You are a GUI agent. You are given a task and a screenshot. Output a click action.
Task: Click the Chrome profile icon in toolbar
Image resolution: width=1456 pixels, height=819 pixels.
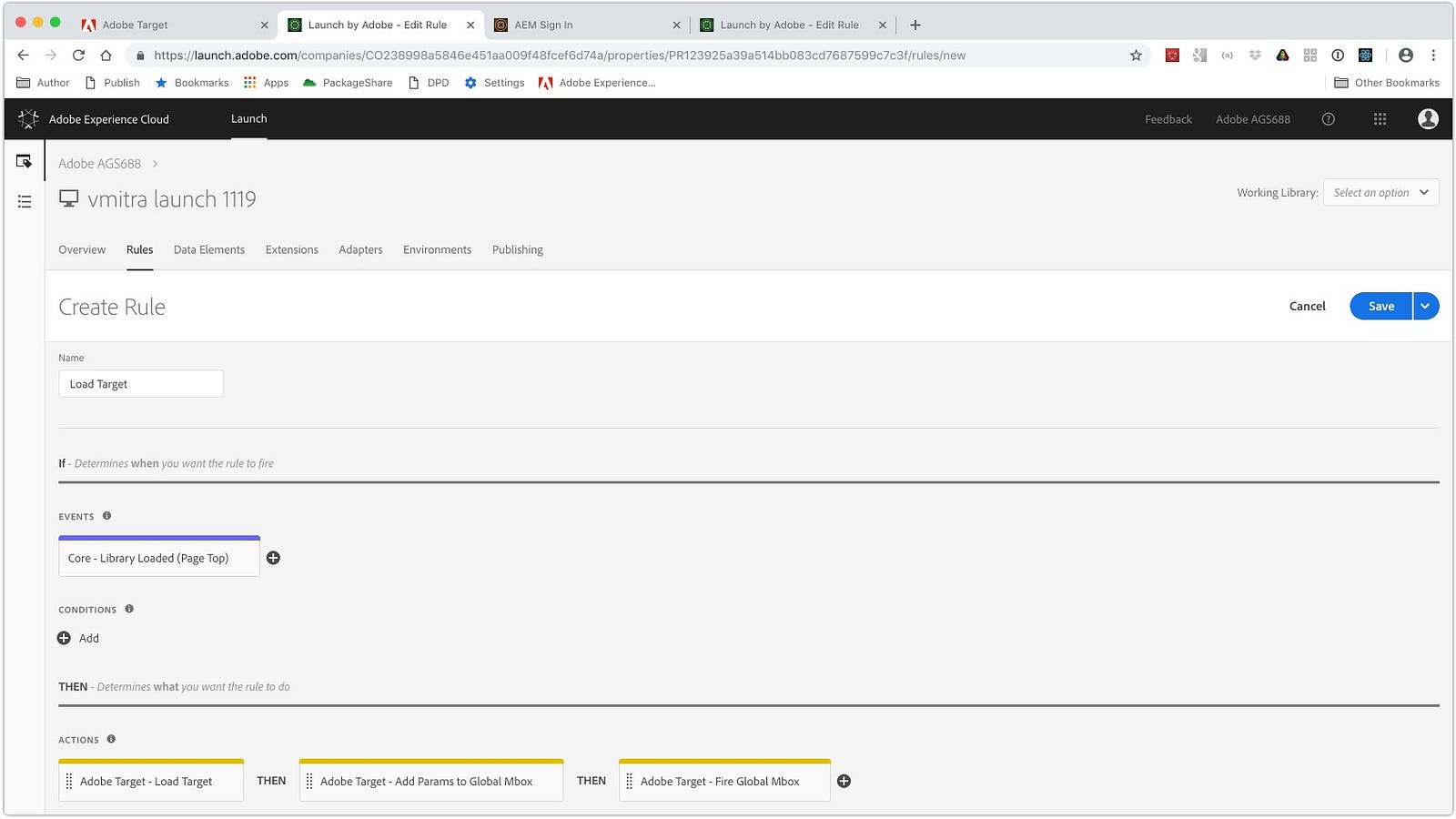coord(1406,56)
